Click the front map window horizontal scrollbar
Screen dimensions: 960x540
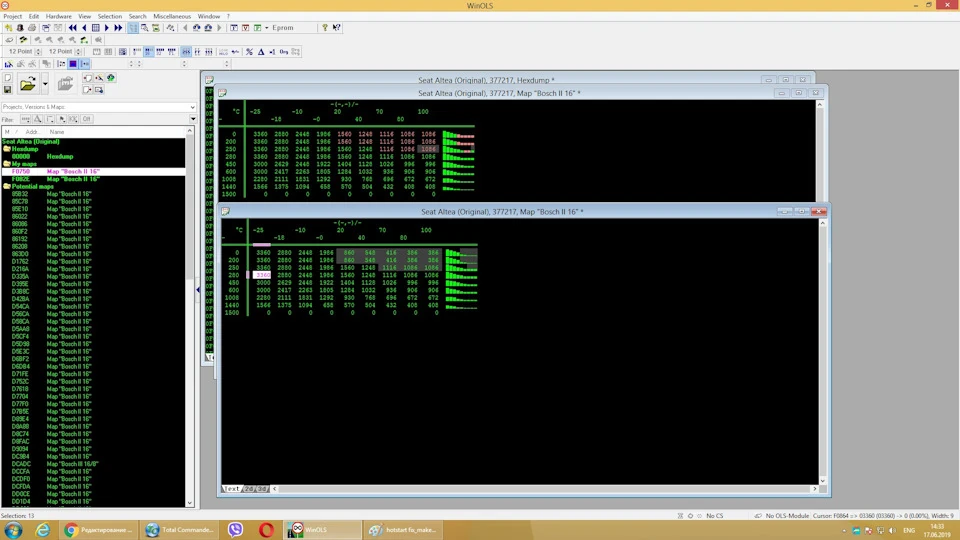544,489
